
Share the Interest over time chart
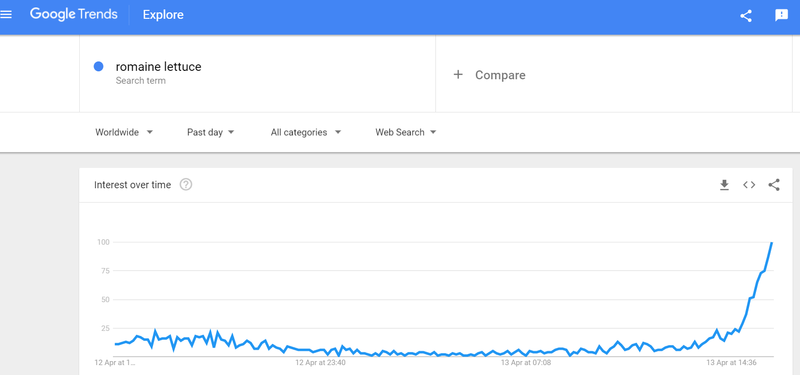(774, 185)
